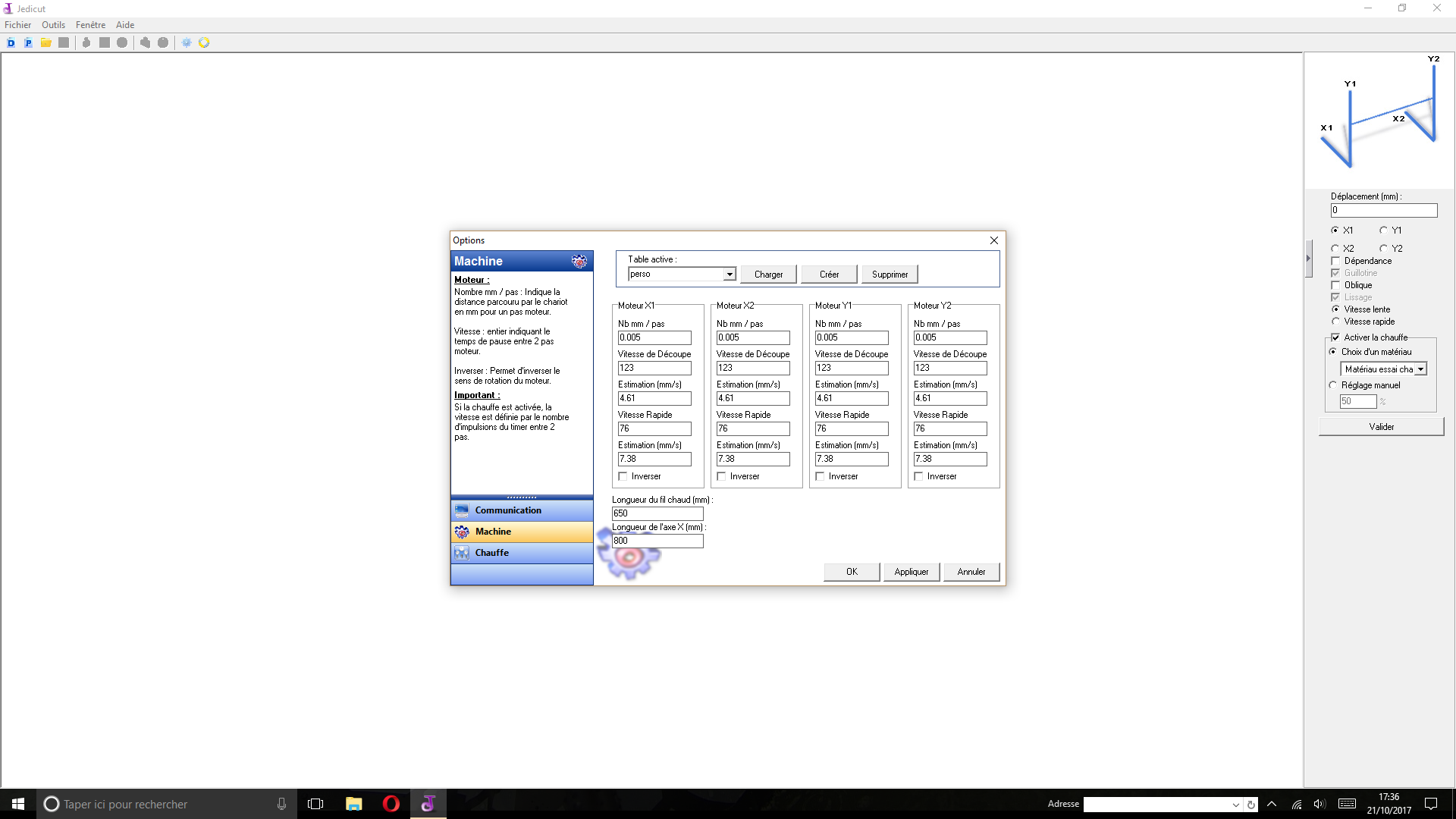The width and height of the screenshot is (1456, 819).
Task: Click the Charger button
Action: point(768,275)
